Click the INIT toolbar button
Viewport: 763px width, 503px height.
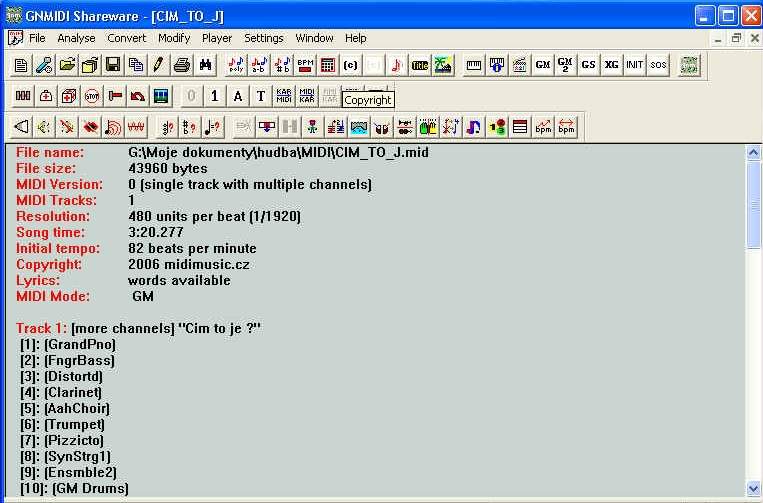[634, 65]
